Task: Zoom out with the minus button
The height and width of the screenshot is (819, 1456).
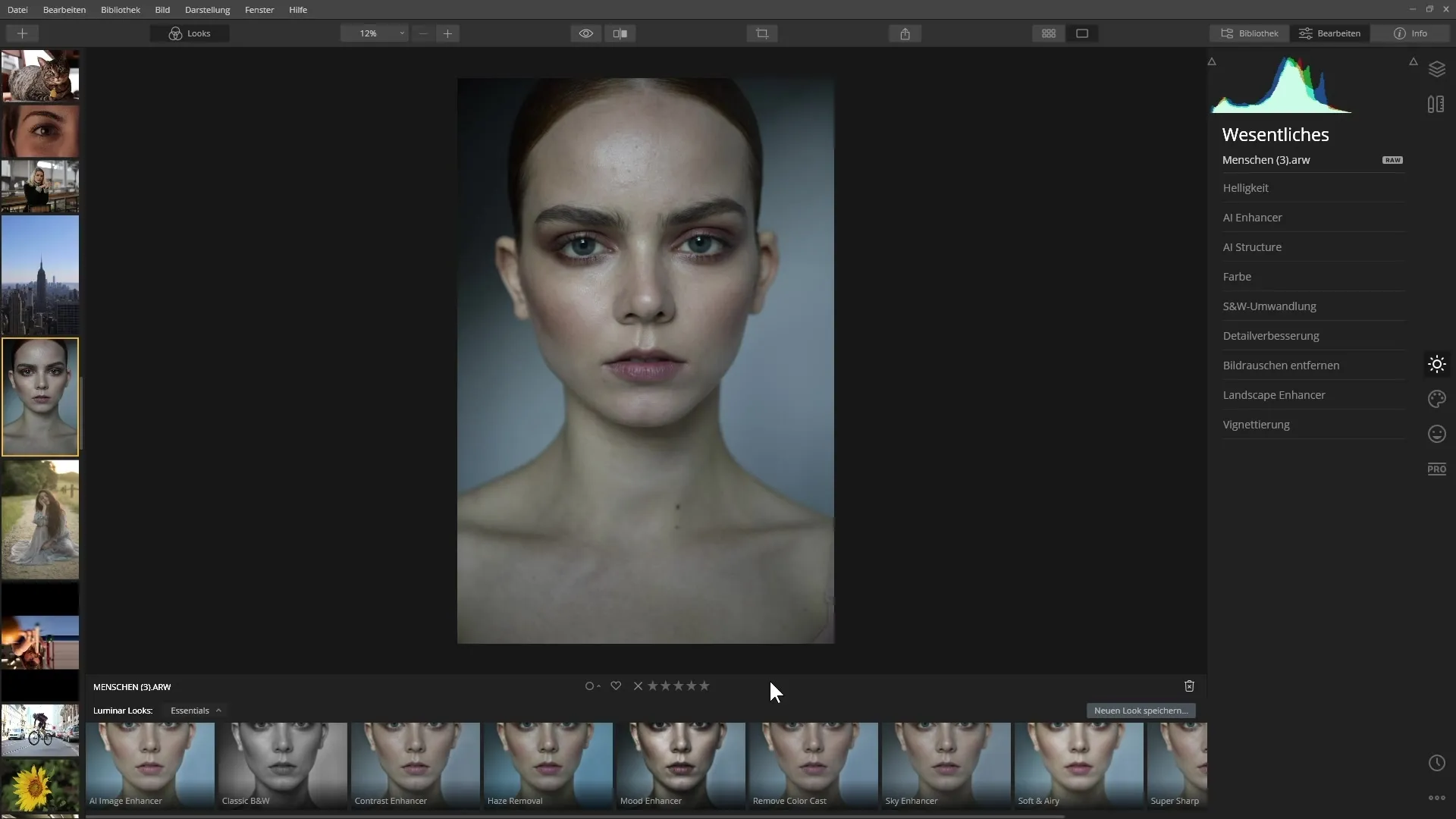Action: tap(423, 33)
